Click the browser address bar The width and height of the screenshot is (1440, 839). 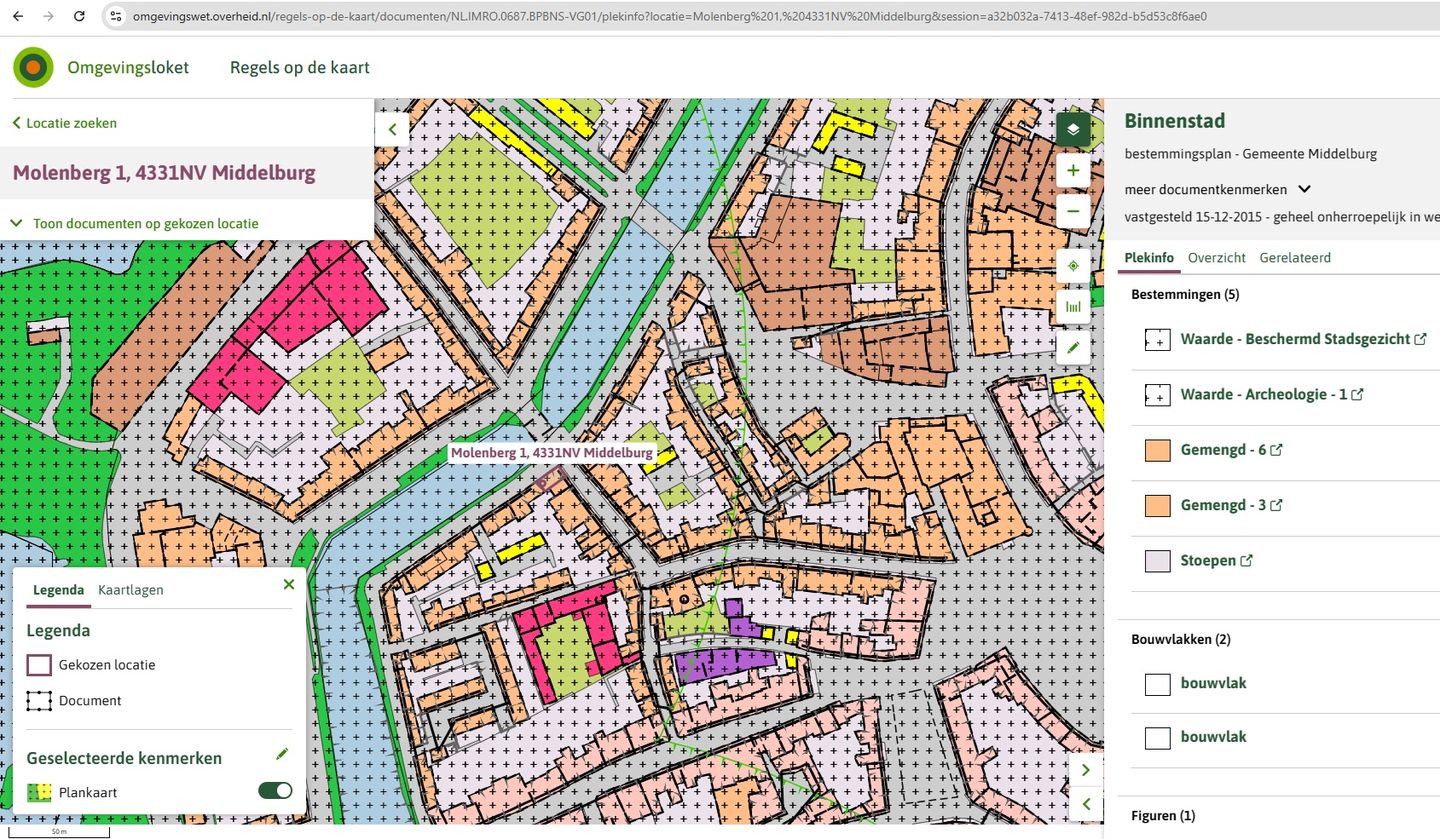pyautogui.click(x=670, y=16)
